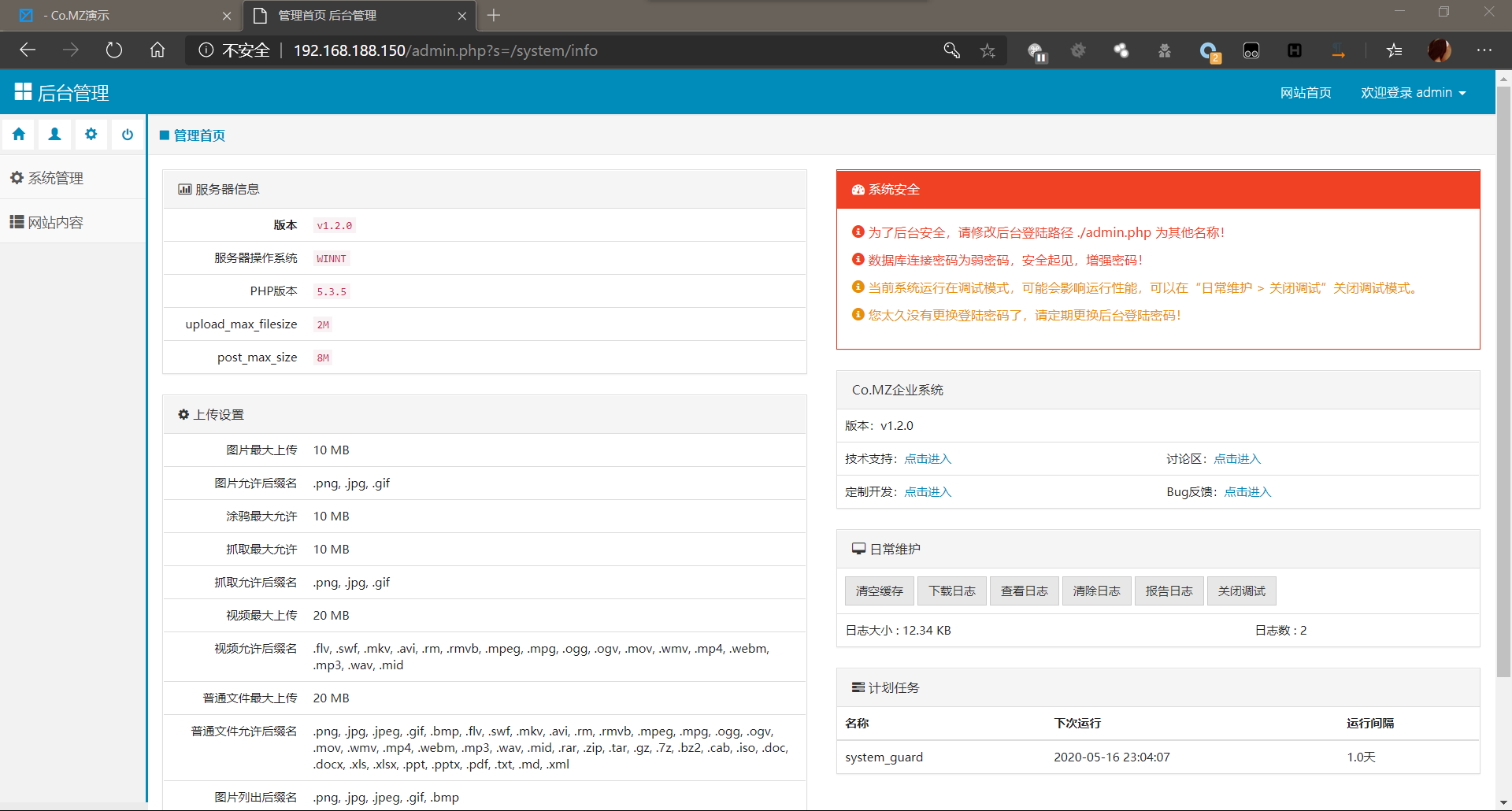Click the WINNT operating system value
This screenshot has height=811, width=1512.
point(332,259)
